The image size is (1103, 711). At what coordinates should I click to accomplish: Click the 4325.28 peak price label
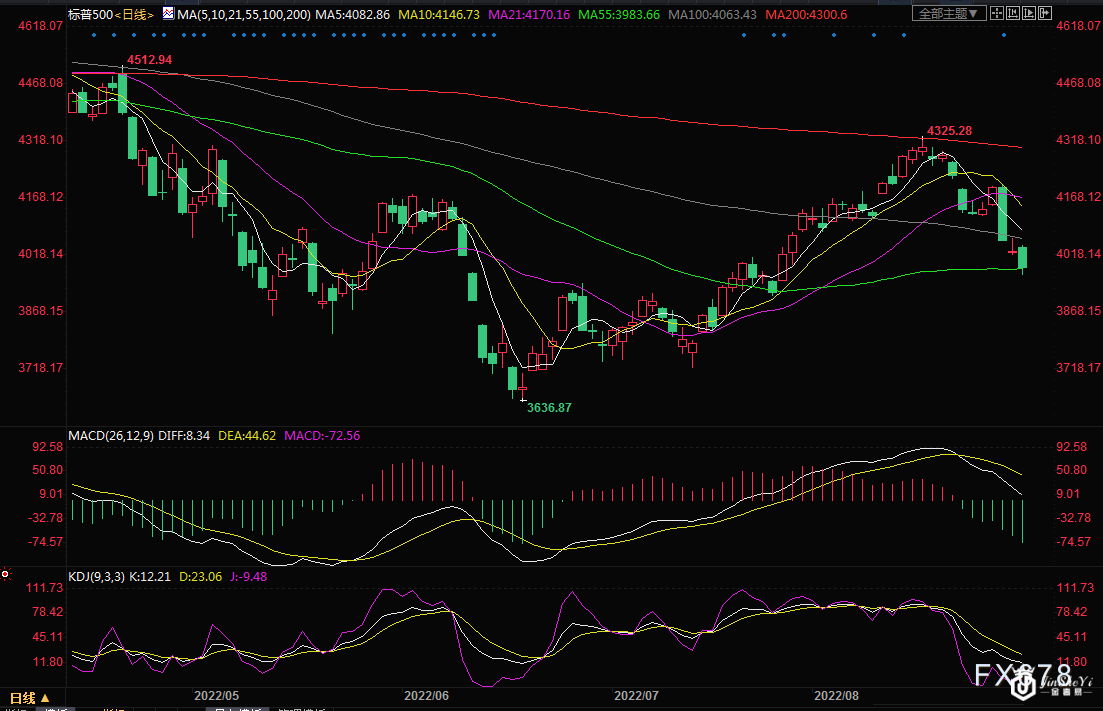949,131
